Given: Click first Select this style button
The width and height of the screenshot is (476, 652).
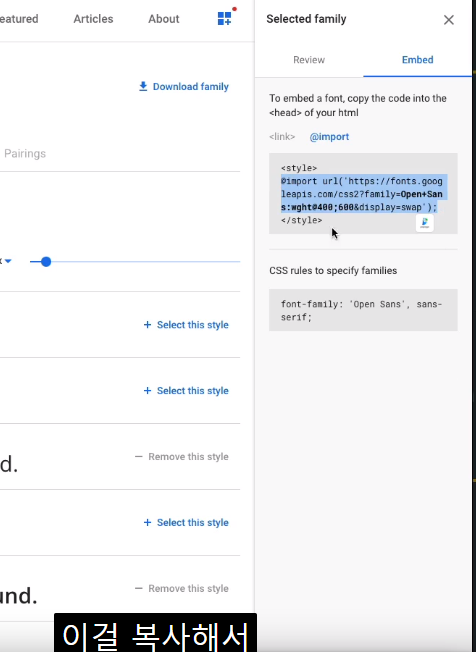Looking at the screenshot, I should [x=186, y=325].
